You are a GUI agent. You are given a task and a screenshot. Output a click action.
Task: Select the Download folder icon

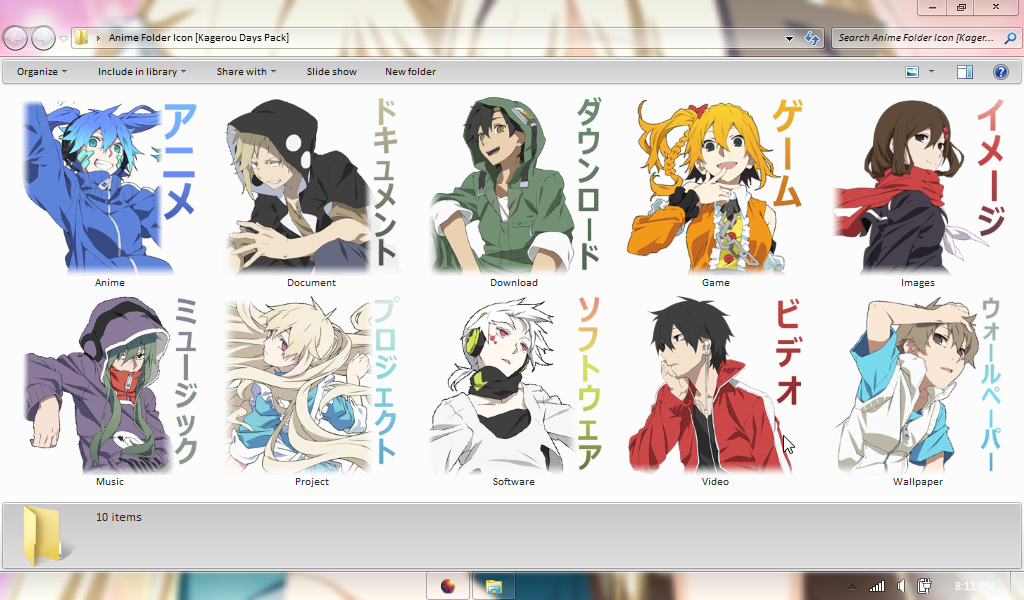coord(514,186)
